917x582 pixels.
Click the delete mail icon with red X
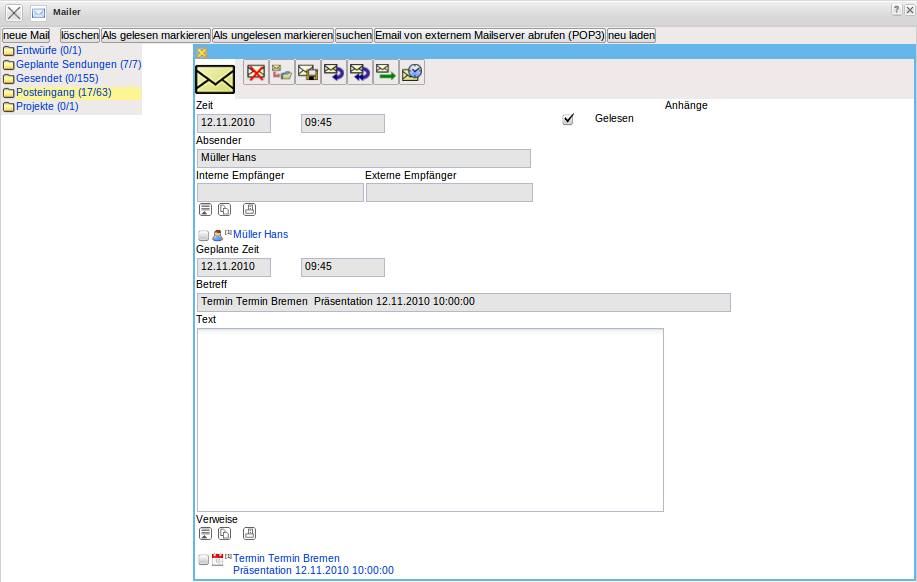(x=256, y=73)
